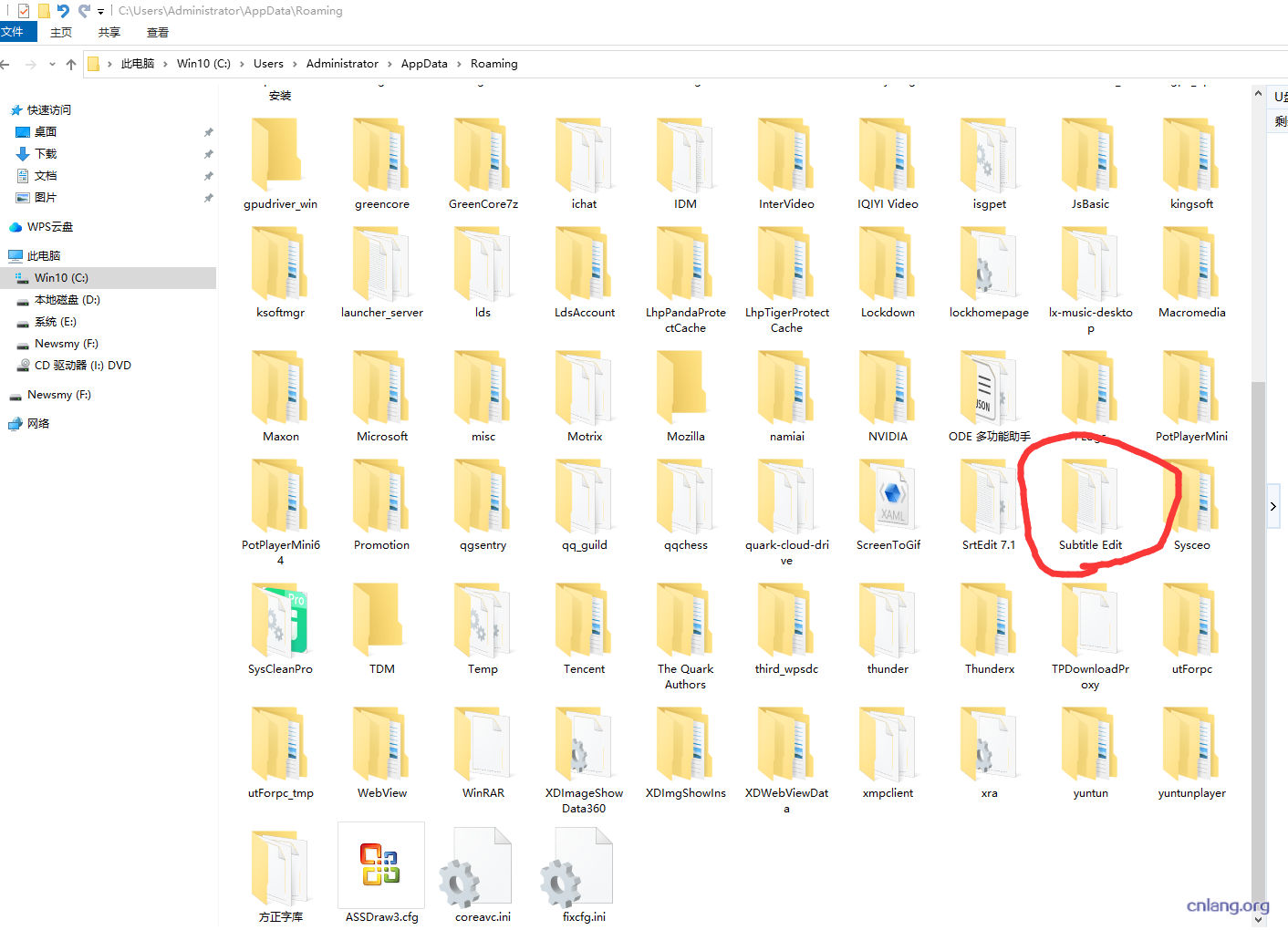Open CD 驱动器 (I:) DVD in navigation pane
Screen dimensions: 1288x930
click(82, 366)
